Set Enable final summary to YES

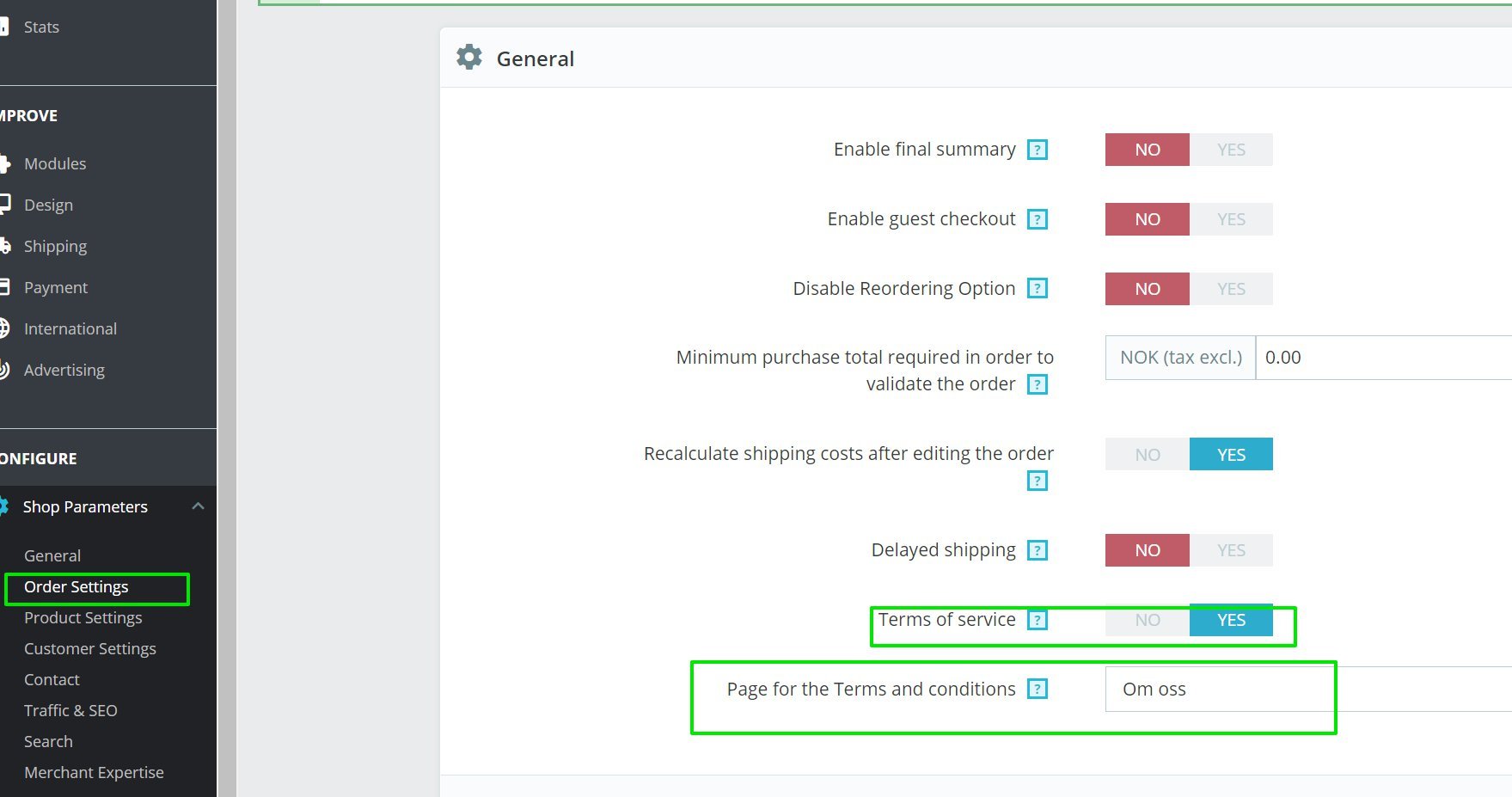[1231, 150]
